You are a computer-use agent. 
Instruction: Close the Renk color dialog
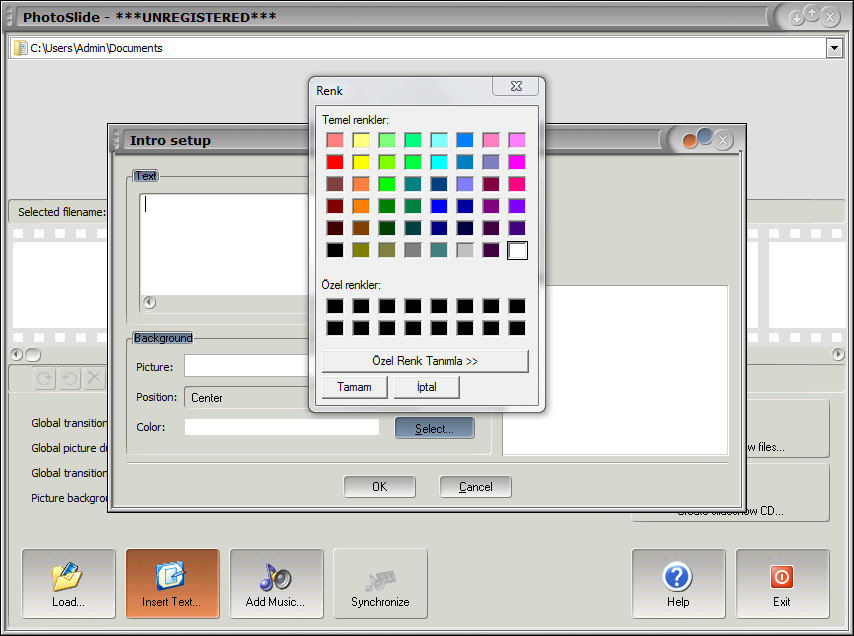click(516, 86)
